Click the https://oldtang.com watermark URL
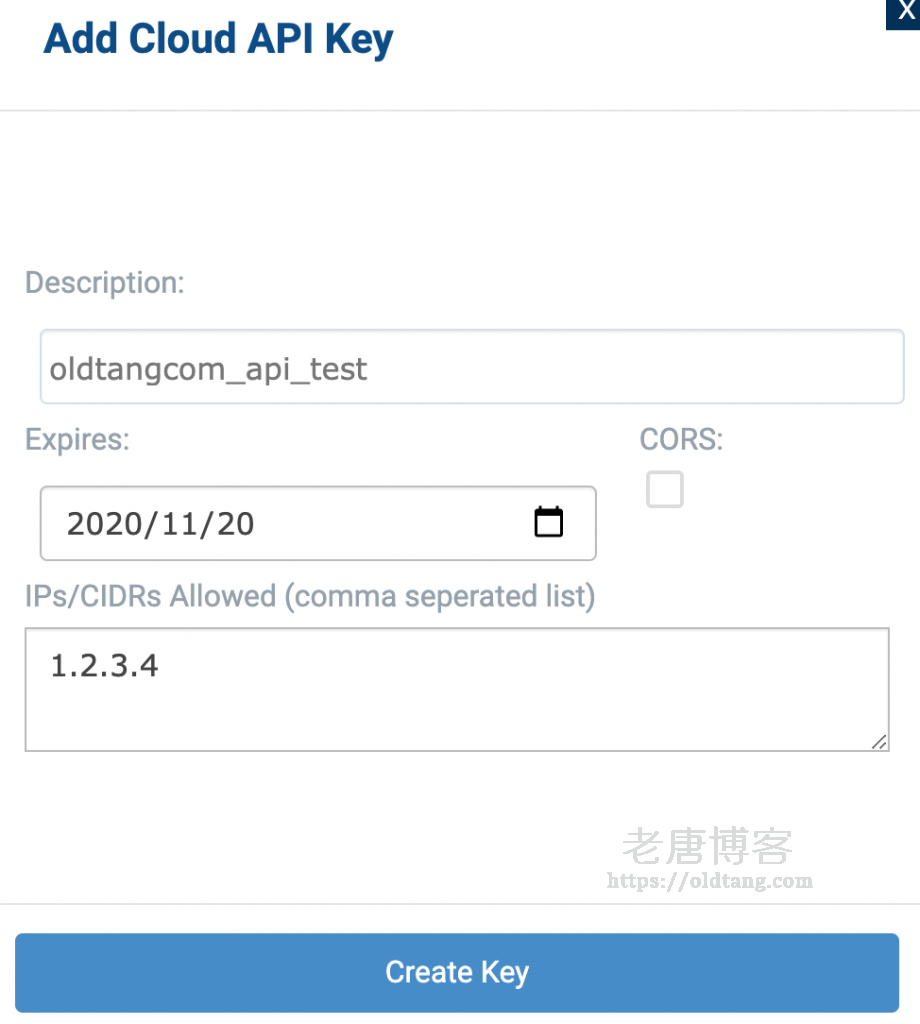Viewport: 920px width, 1024px height. (x=710, y=881)
